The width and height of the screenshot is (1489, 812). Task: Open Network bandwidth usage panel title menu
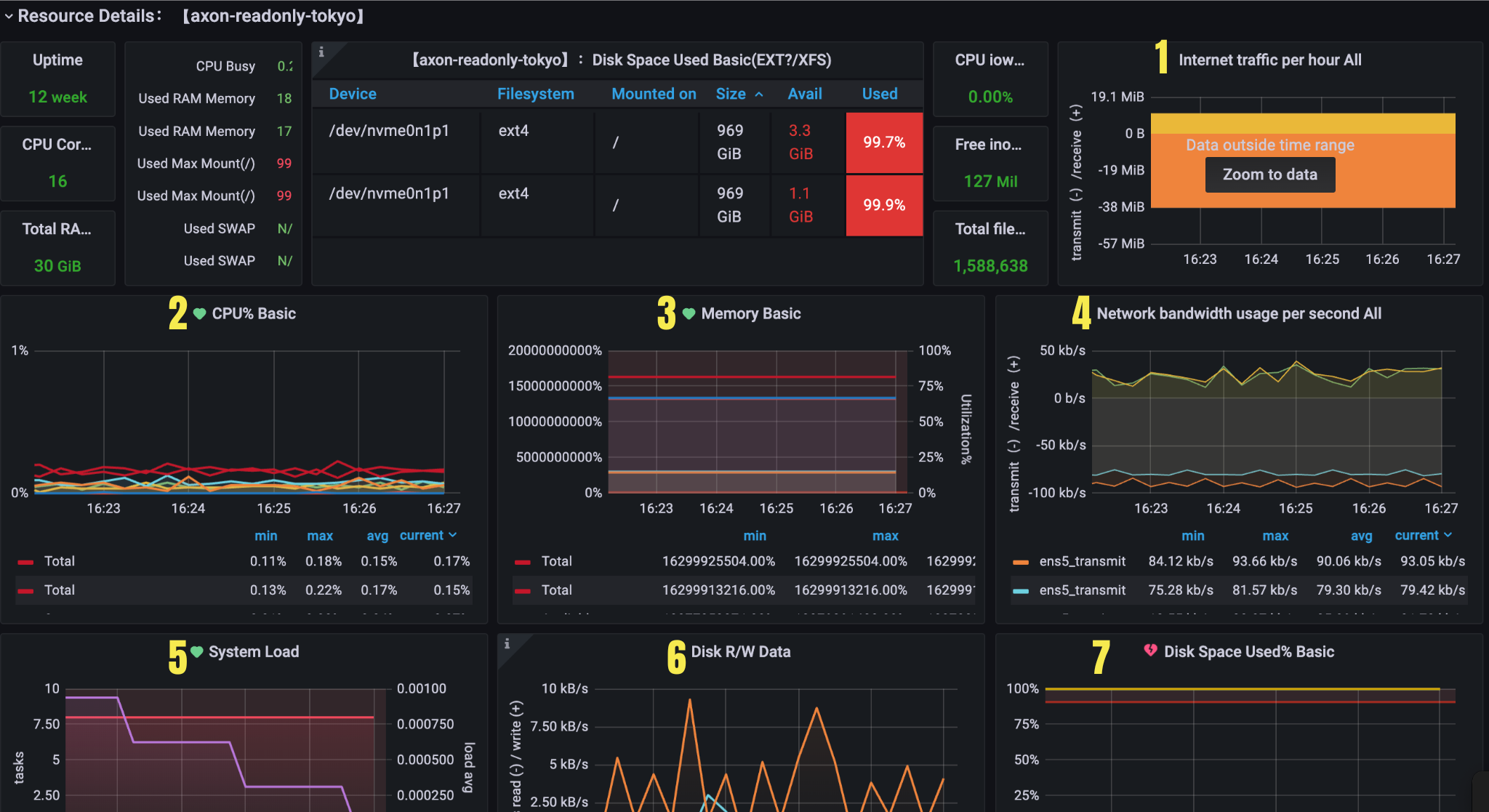(x=1238, y=313)
